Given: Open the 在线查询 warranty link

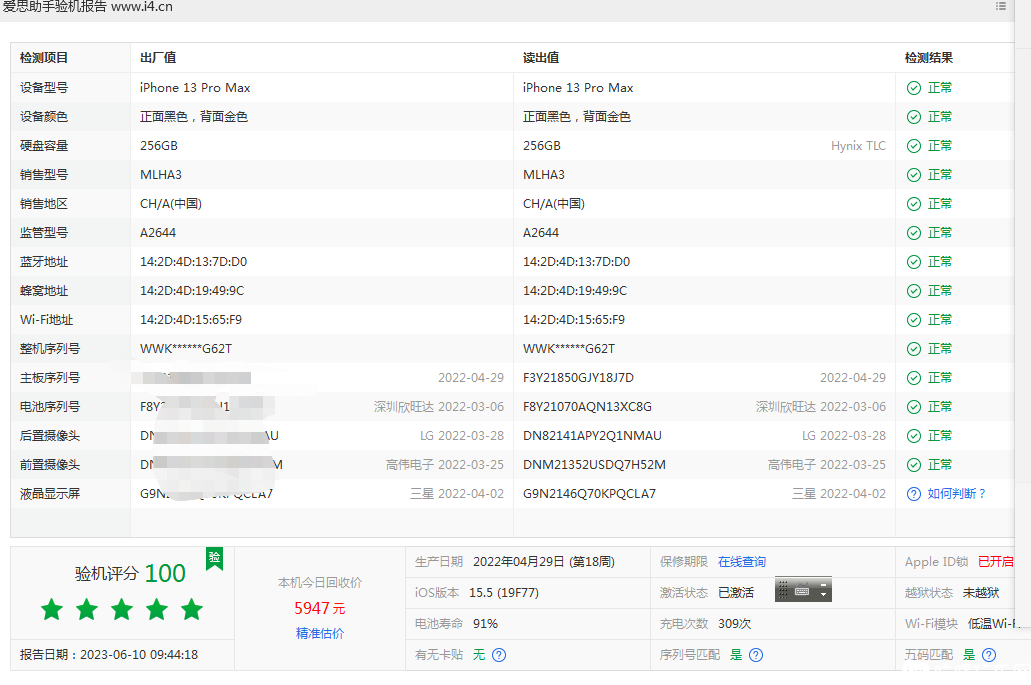Looking at the screenshot, I should (742, 561).
